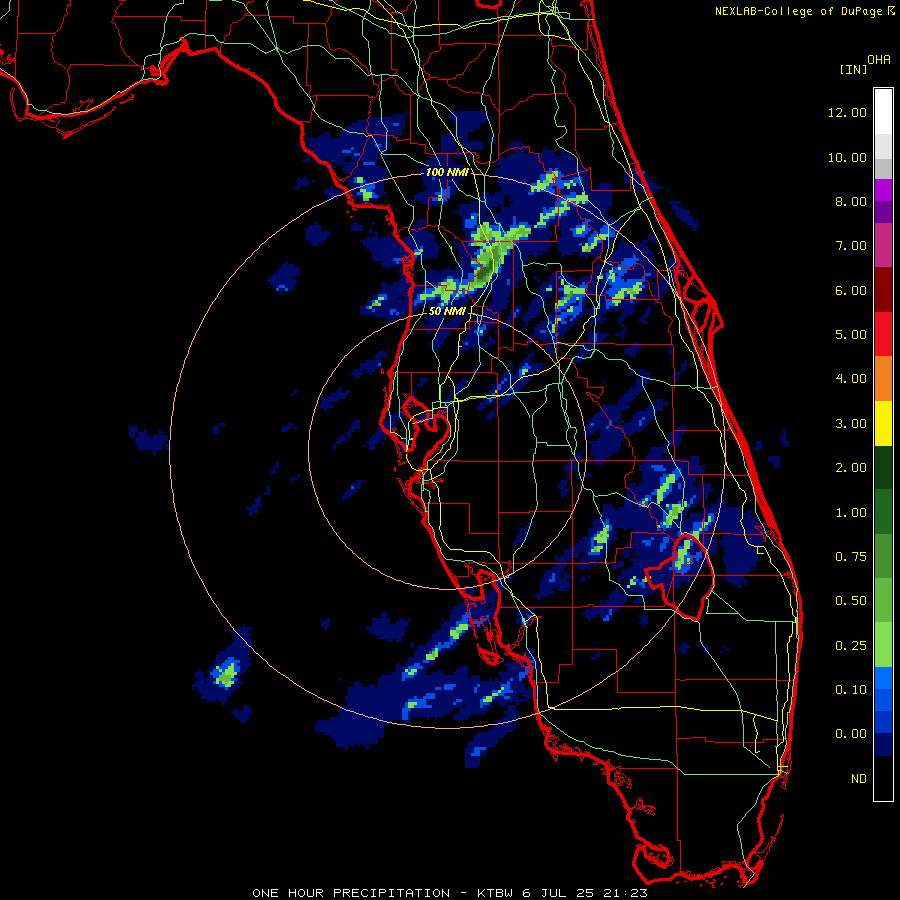Pick the navy swatch above ND
The height and width of the screenshot is (900, 900).
click(883, 744)
